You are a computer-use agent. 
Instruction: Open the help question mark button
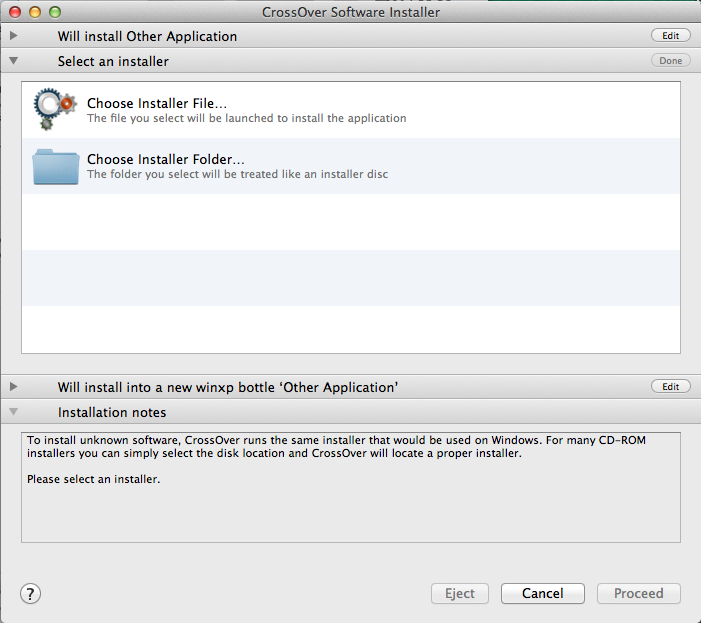30,594
